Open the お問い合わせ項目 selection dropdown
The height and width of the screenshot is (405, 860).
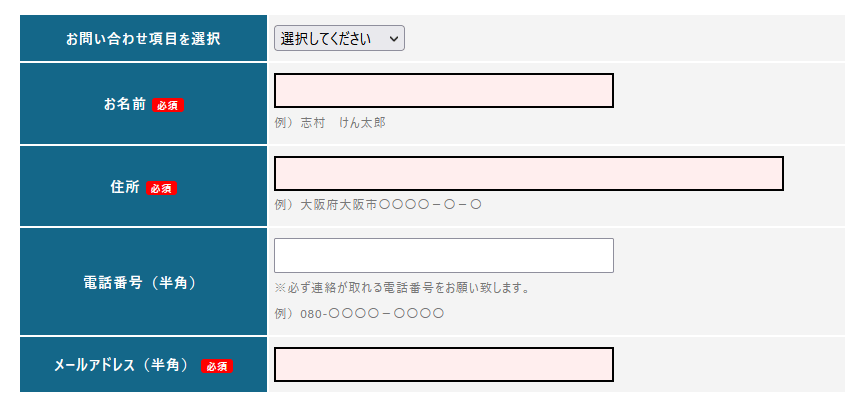coord(339,39)
